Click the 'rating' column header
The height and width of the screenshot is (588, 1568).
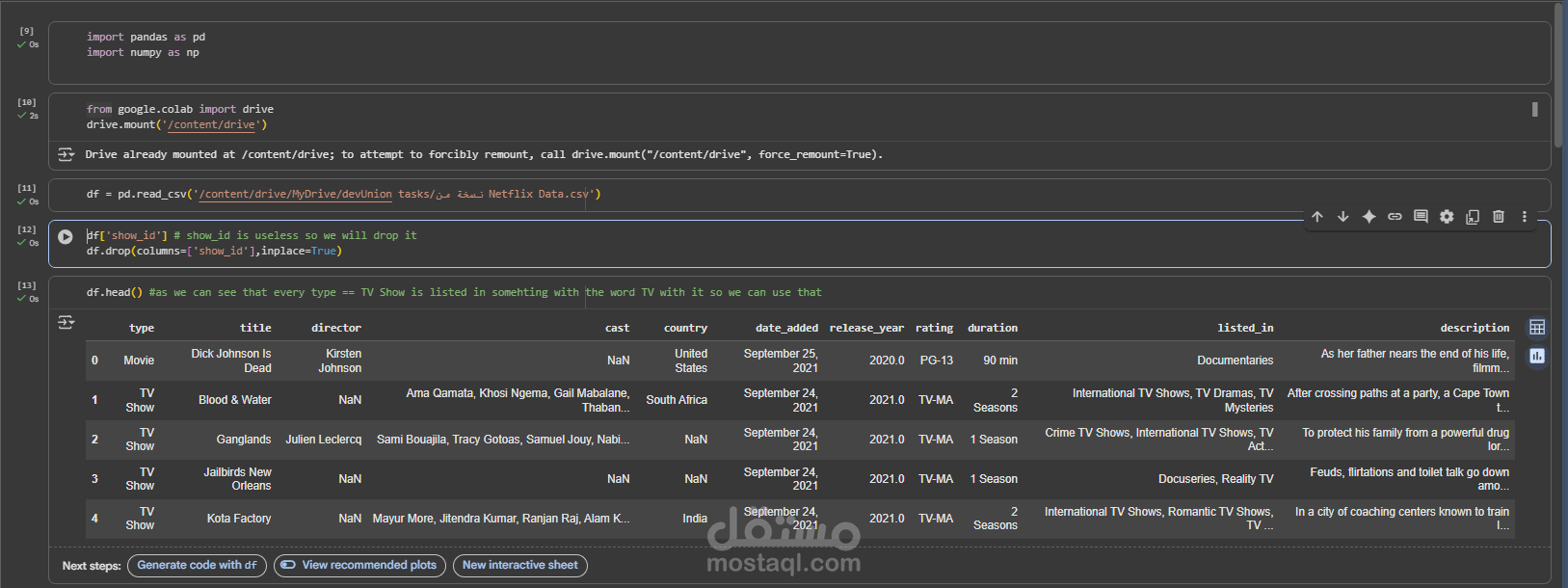[934, 328]
